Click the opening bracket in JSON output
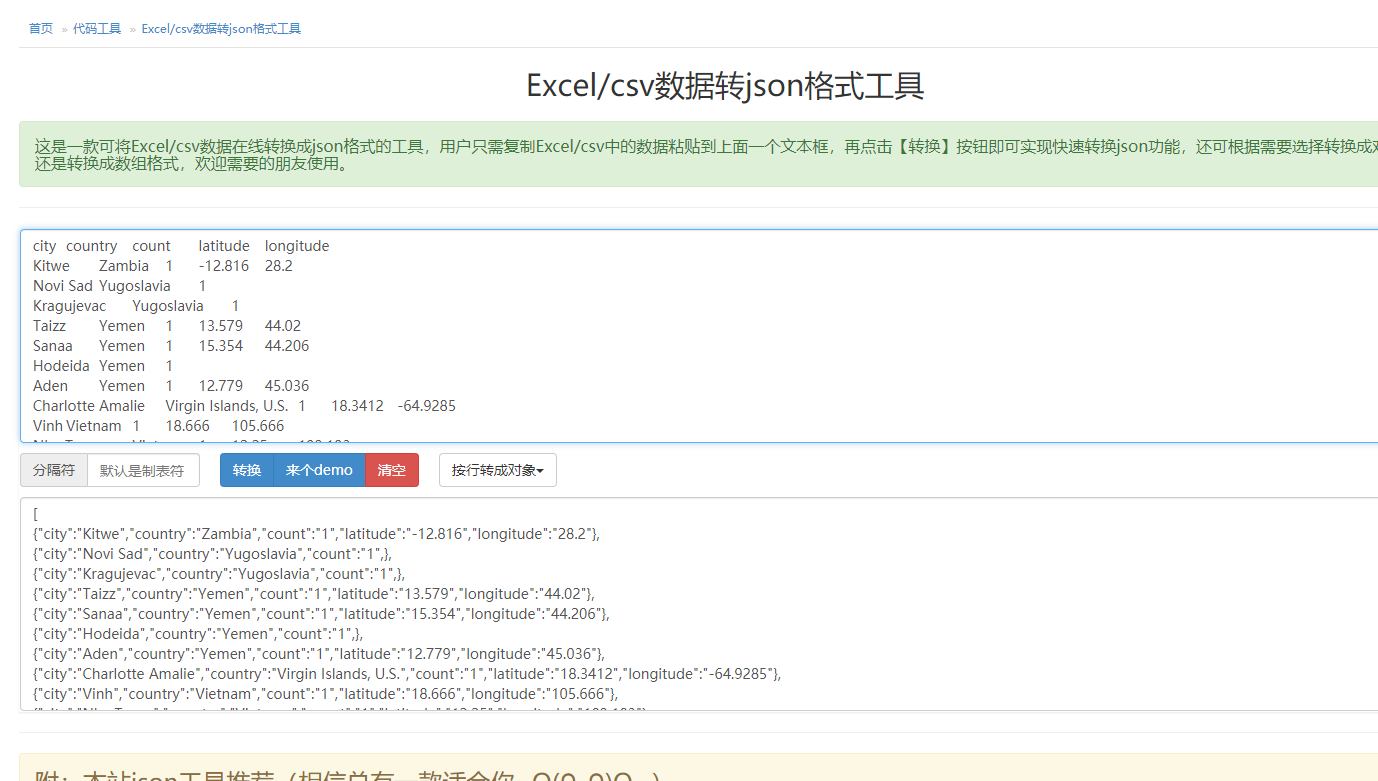 click(x=36, y=514)
